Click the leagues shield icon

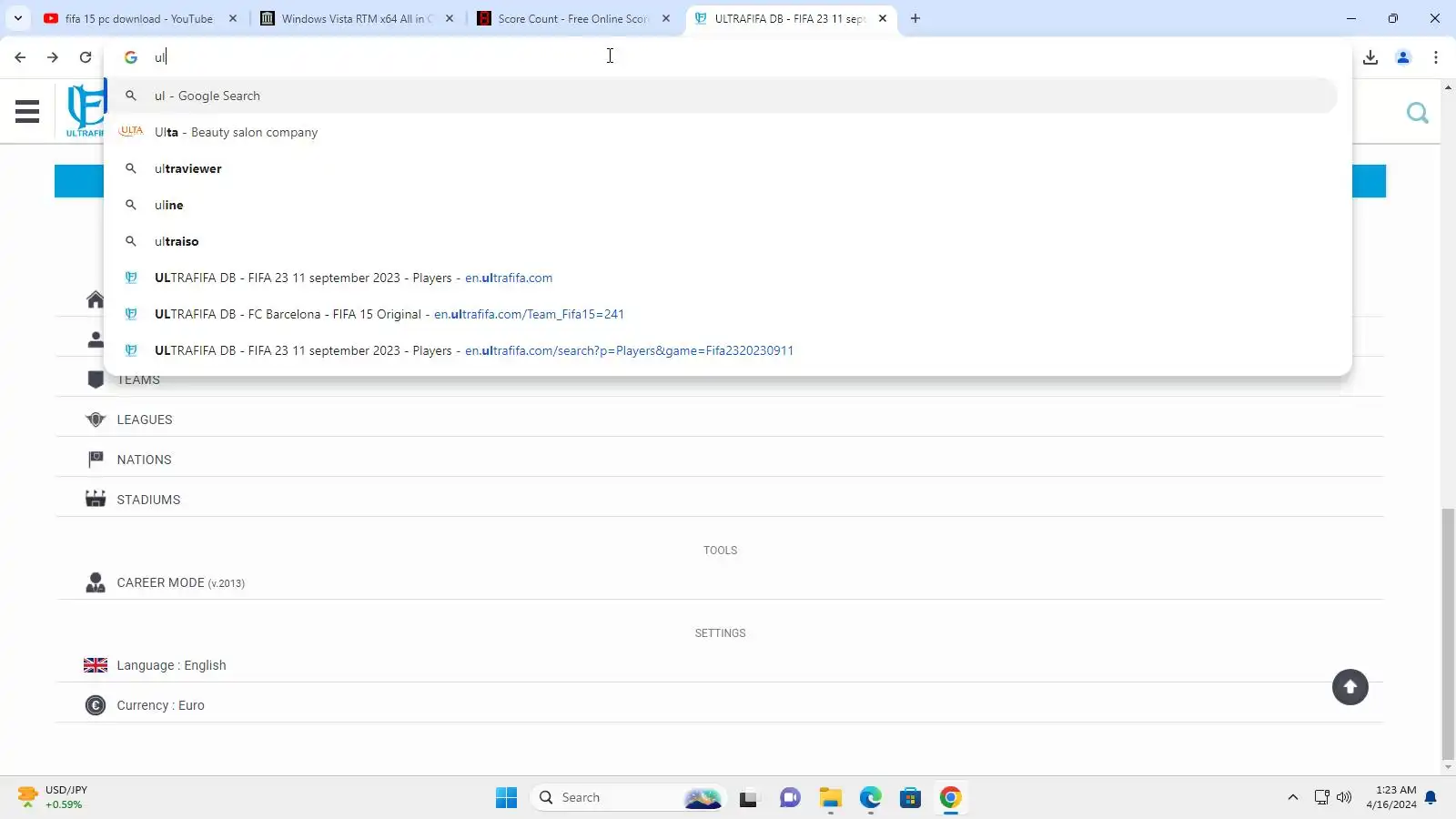(96, 420)
